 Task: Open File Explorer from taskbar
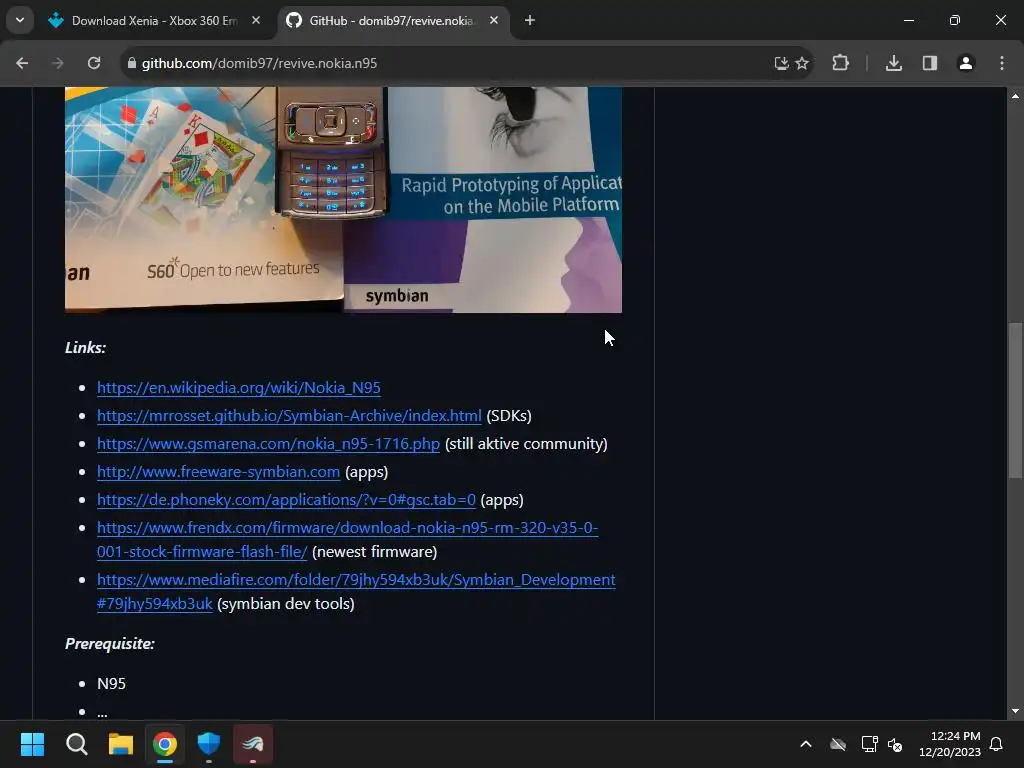121,744
